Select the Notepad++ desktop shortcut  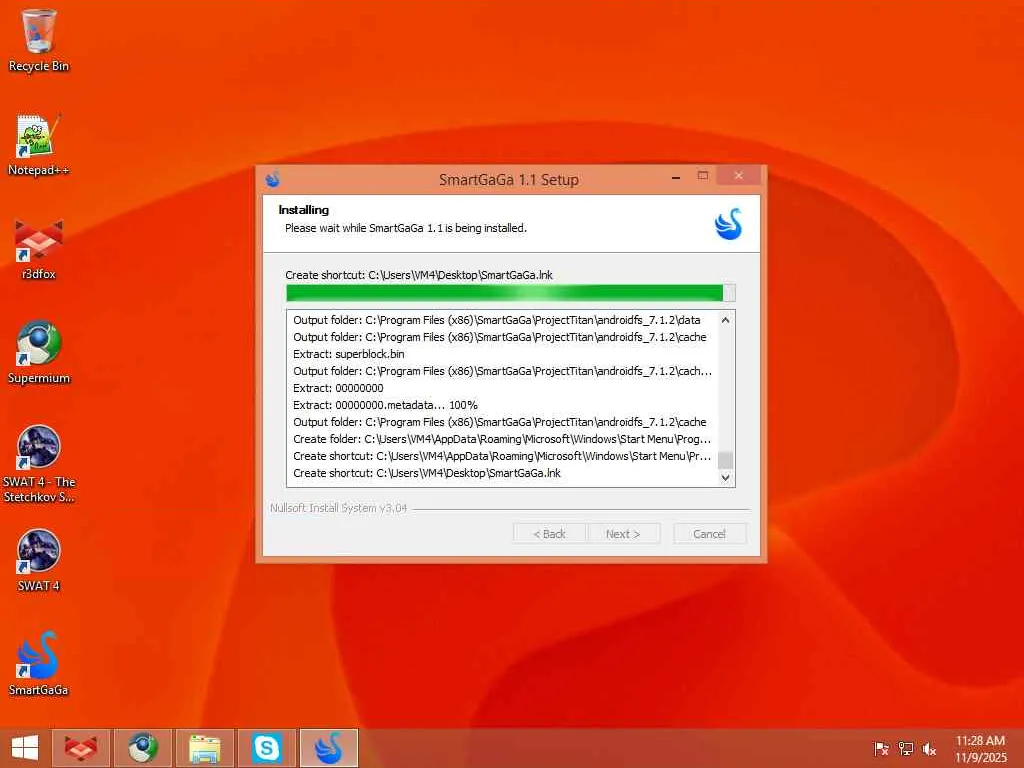(39, 145)
